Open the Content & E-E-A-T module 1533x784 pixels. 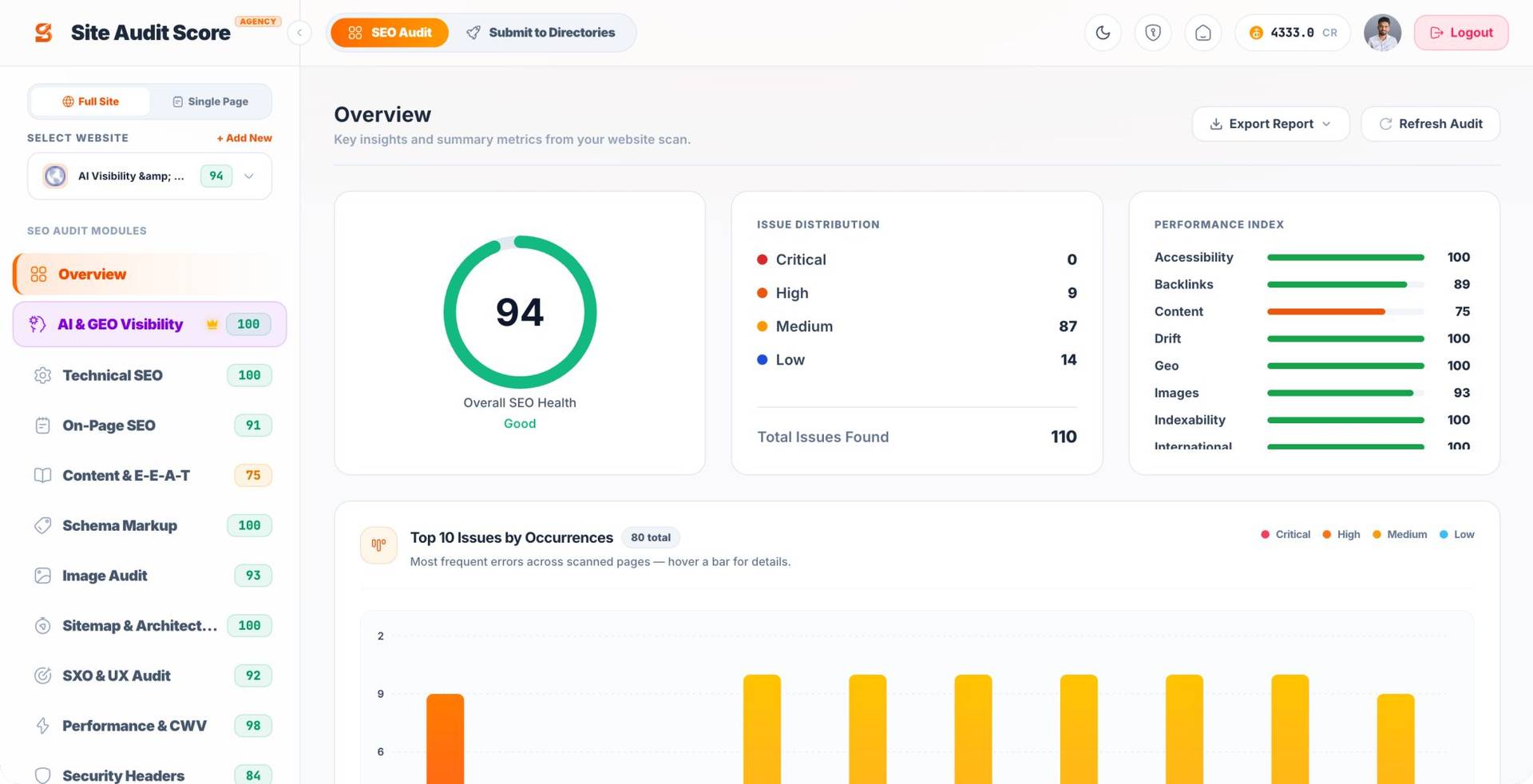(150, 475)
